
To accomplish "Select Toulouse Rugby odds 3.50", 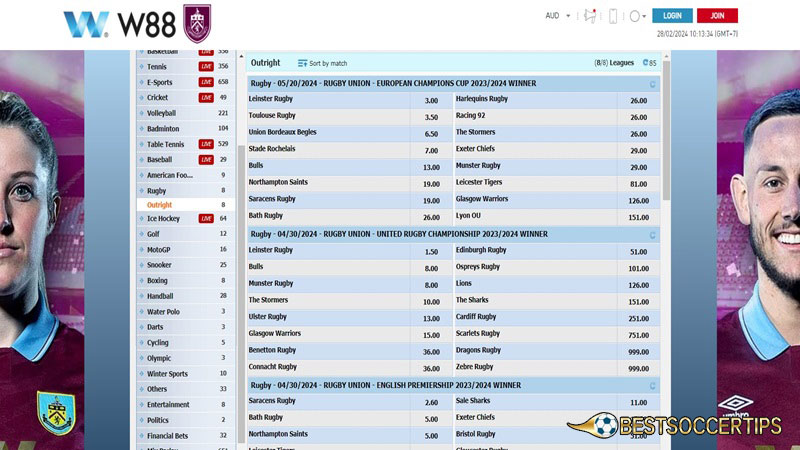I will pos(432,117).
